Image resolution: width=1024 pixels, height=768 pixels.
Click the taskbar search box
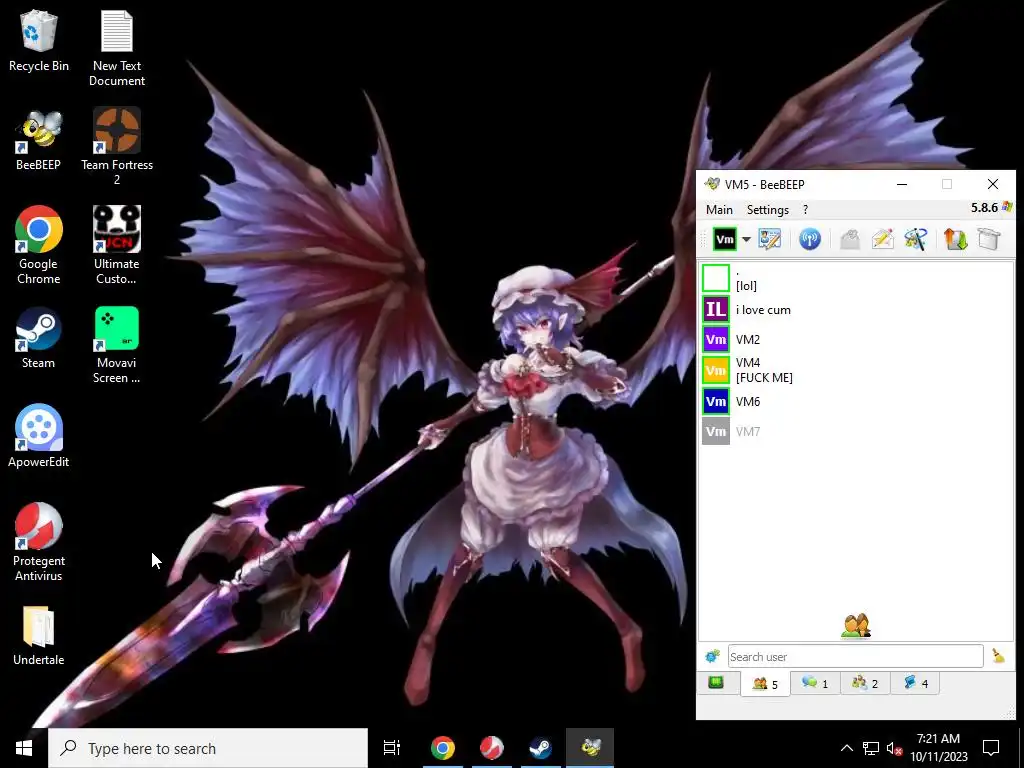tap(208, 748)
